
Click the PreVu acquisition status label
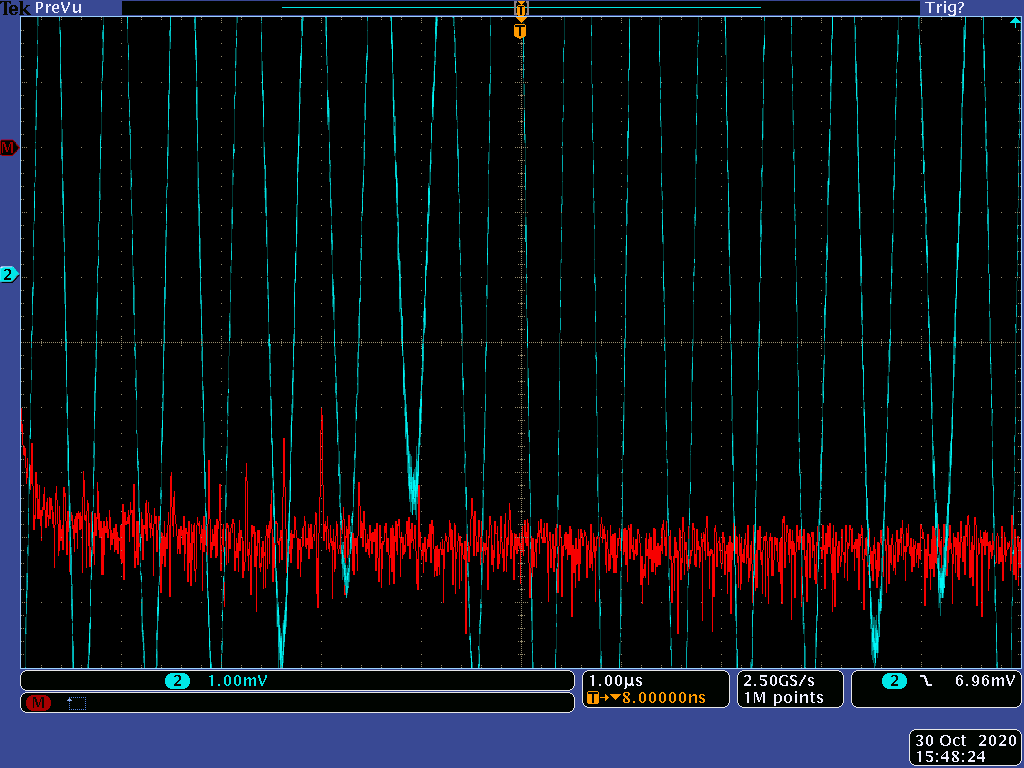point(57,8)
